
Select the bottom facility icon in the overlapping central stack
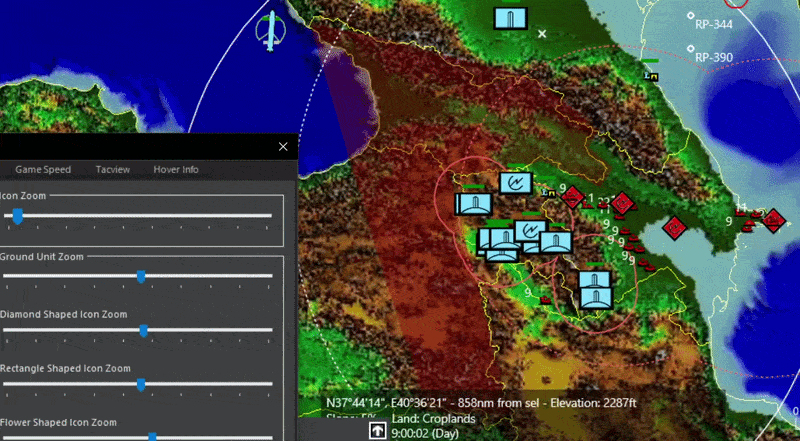503,256
